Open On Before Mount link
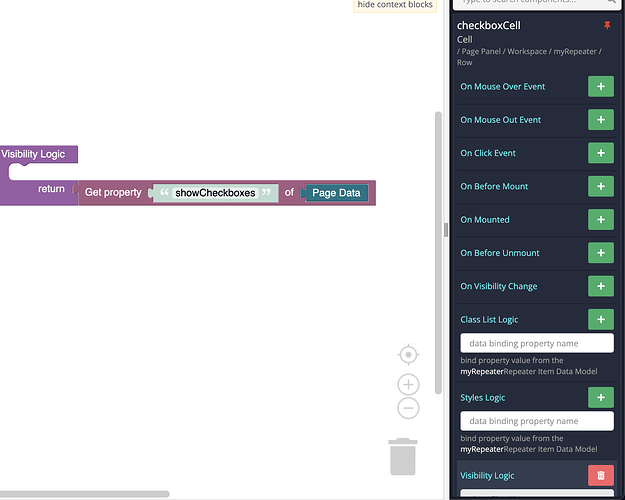 (x=494, y=186)
